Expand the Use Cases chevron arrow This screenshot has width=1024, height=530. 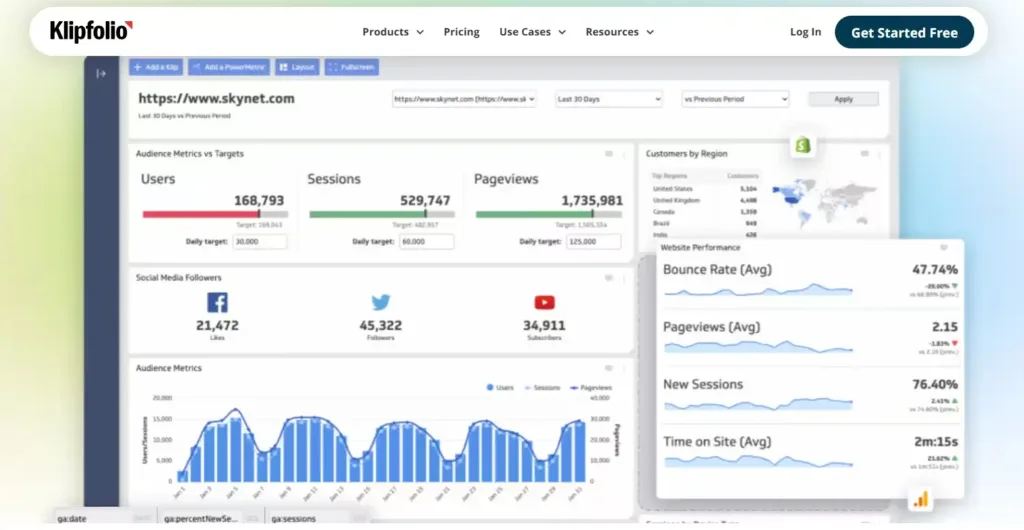562,33
